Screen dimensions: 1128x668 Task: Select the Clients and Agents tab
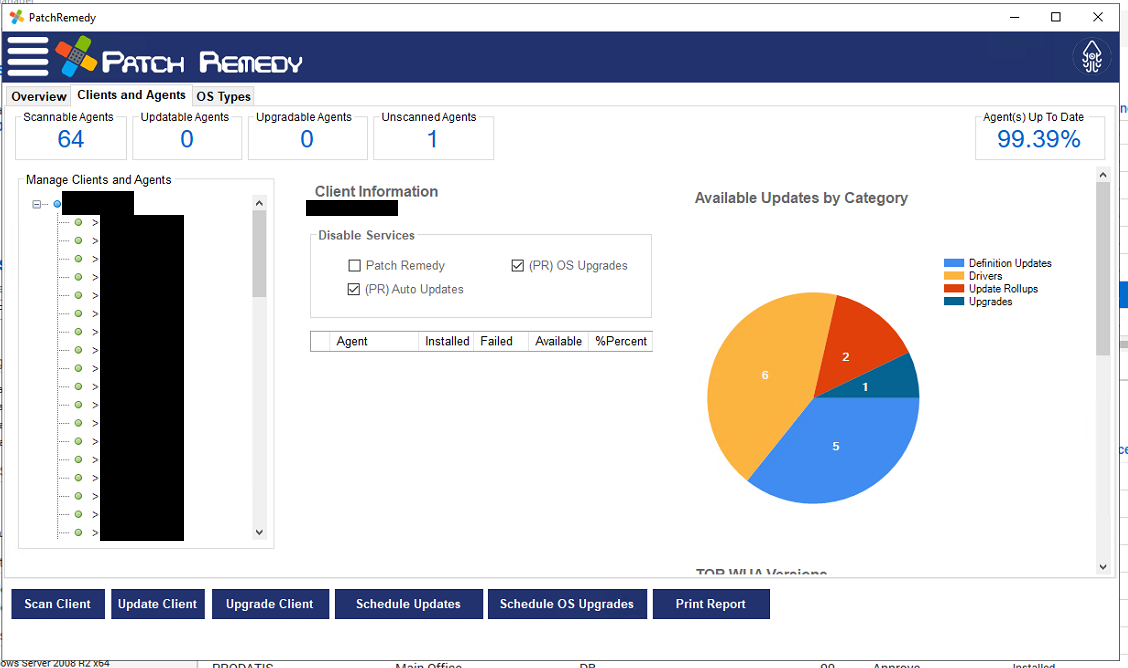(x=132, y=95)
